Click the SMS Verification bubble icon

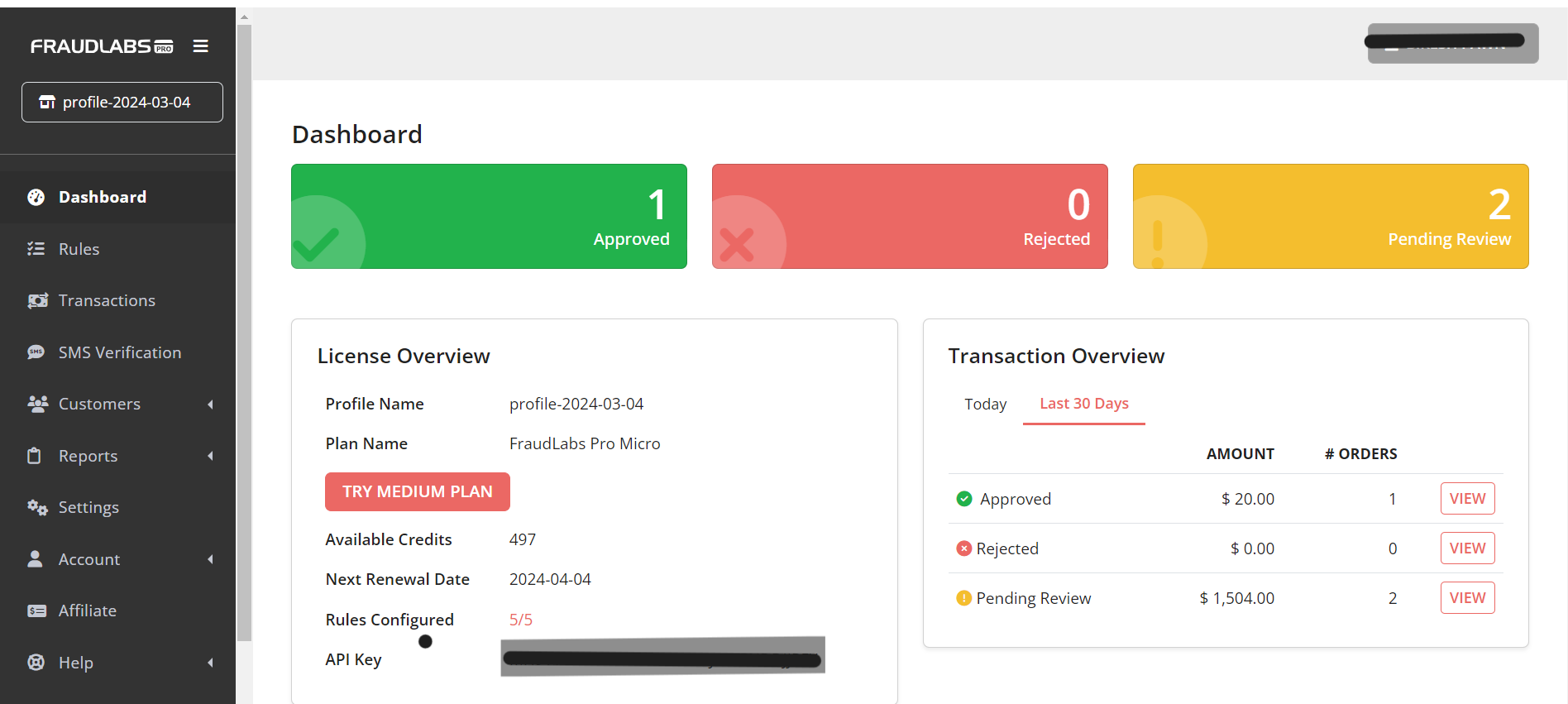(36, 352)
